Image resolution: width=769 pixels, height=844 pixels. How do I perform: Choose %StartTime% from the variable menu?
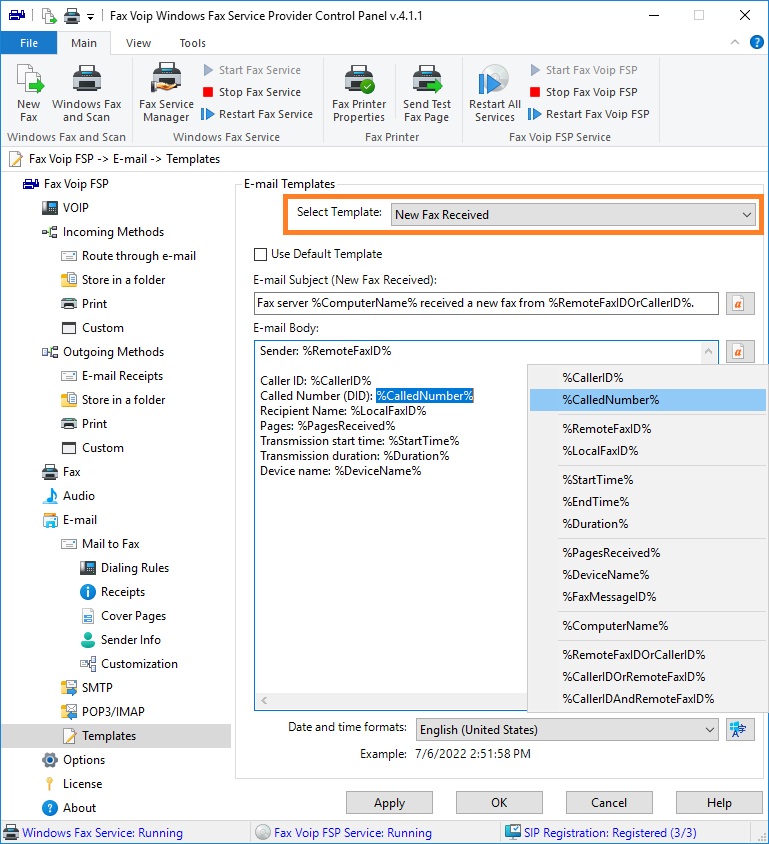tap(647, 480)
